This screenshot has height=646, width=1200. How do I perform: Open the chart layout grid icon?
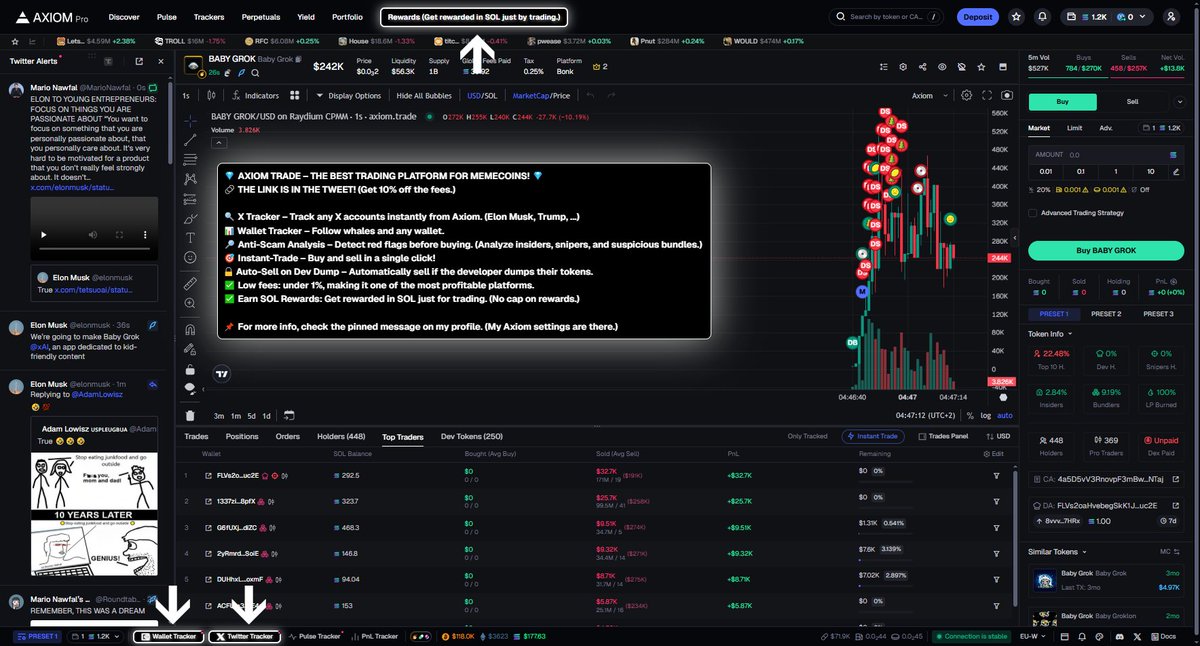295,95
